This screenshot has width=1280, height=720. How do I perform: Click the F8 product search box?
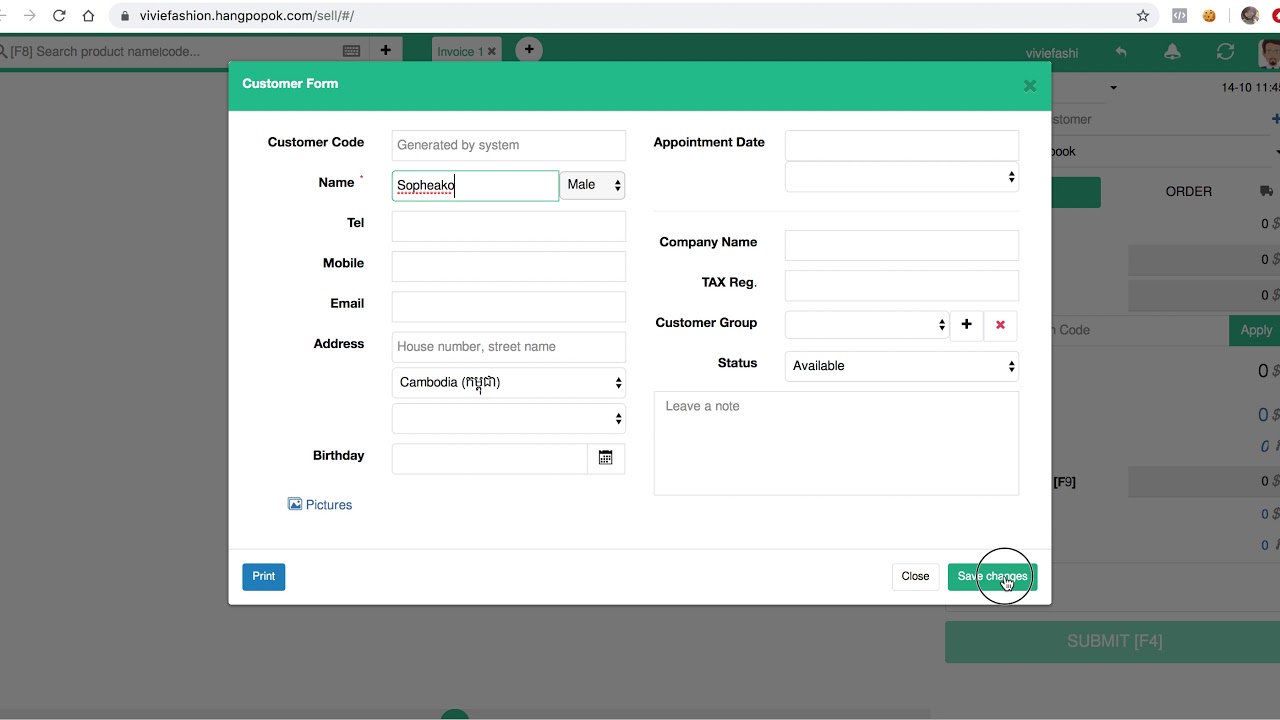170,51
